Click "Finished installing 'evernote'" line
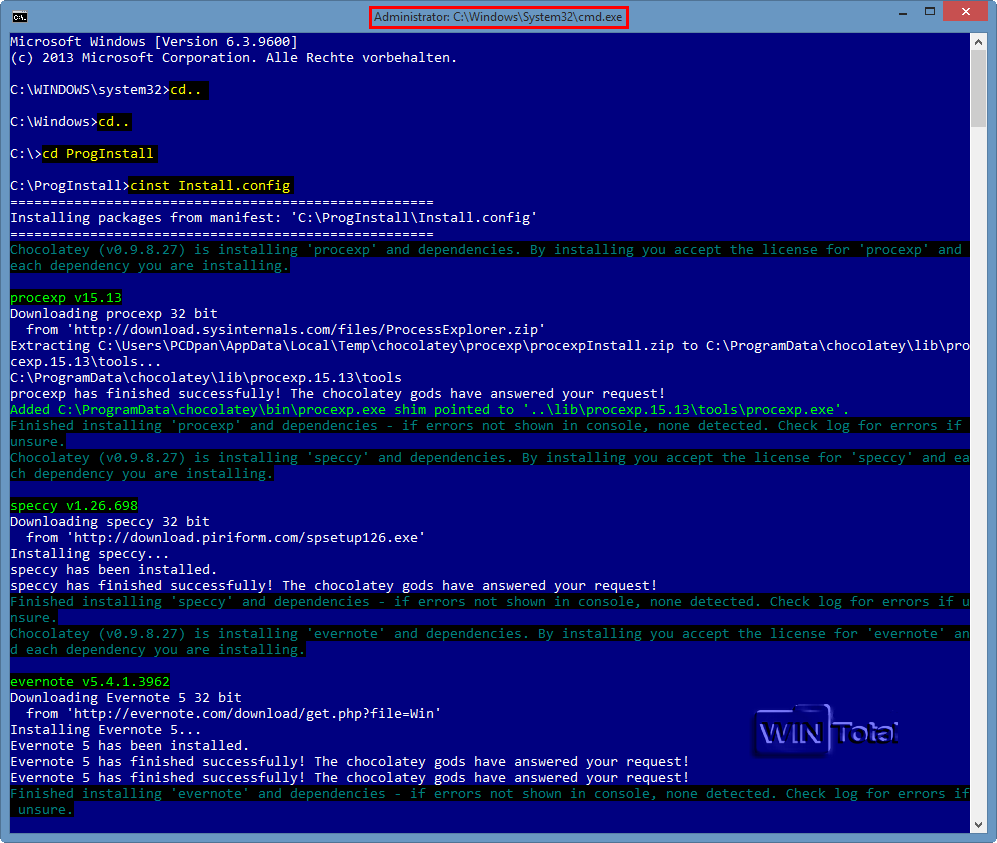Image resolution: width=997 pixels, height=843 pixels. 490,802
